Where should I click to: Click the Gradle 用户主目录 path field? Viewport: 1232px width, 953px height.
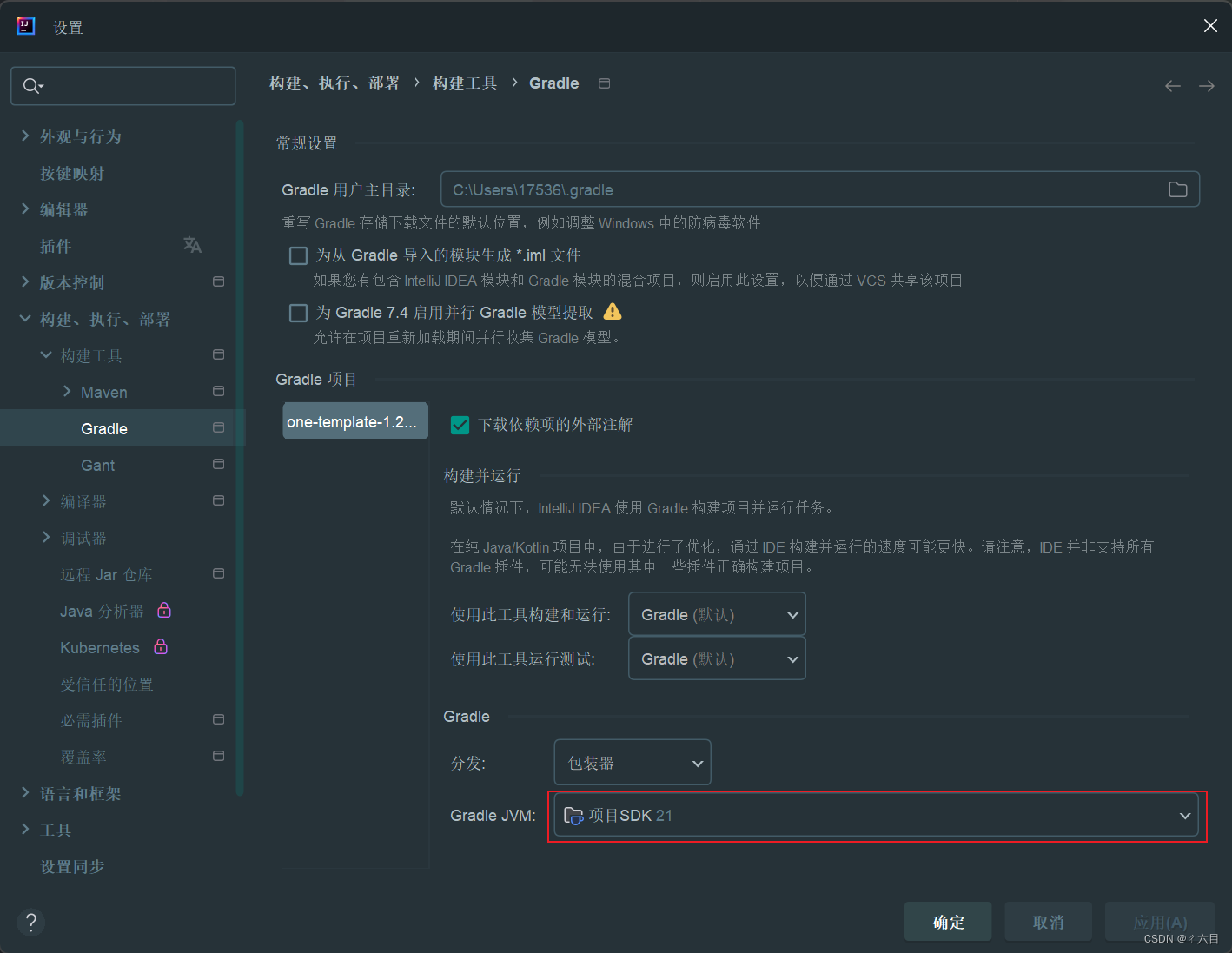coord(820,189)
